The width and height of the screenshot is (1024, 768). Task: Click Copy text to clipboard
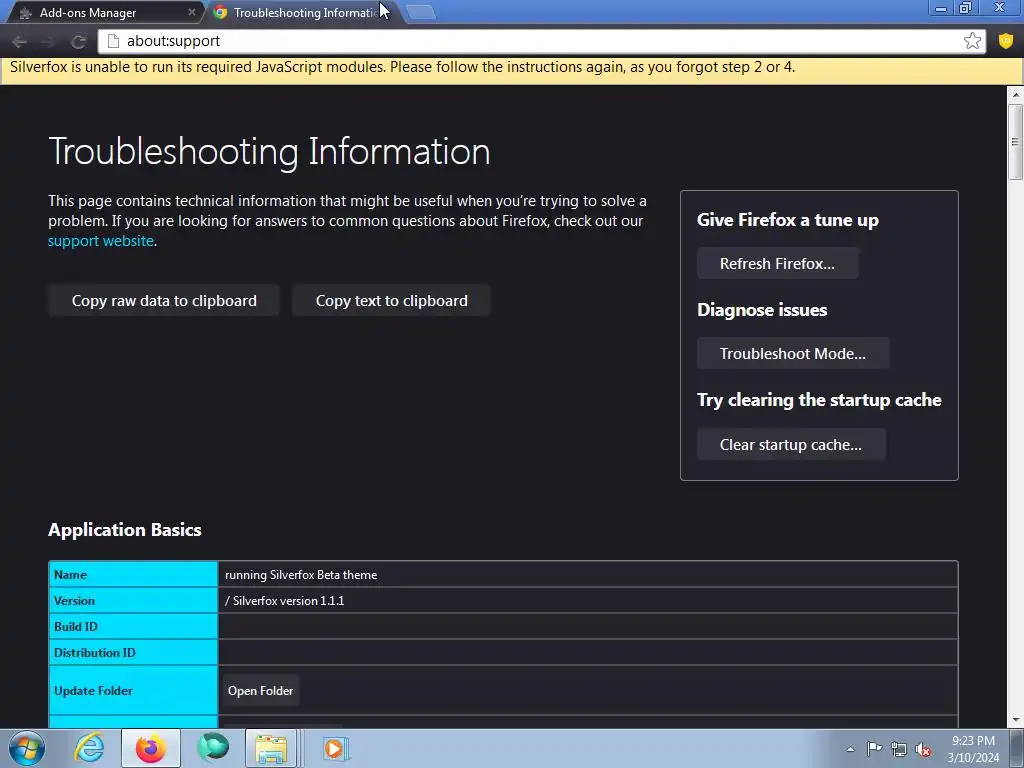click(x=391, y=300)
